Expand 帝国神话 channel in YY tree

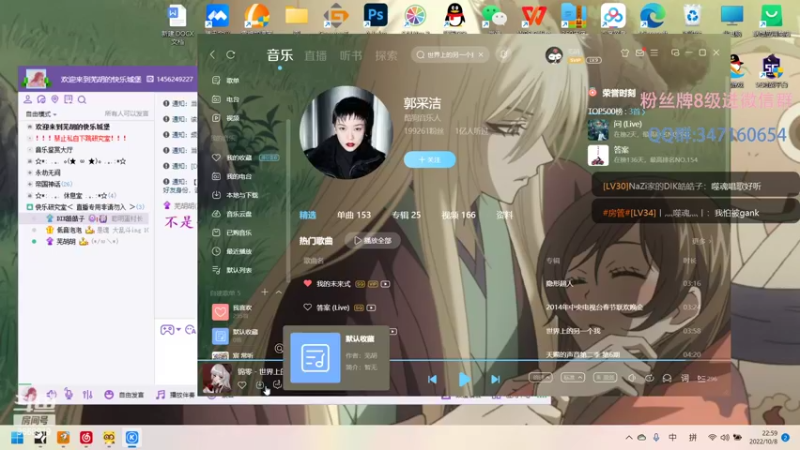click(50, 184)
